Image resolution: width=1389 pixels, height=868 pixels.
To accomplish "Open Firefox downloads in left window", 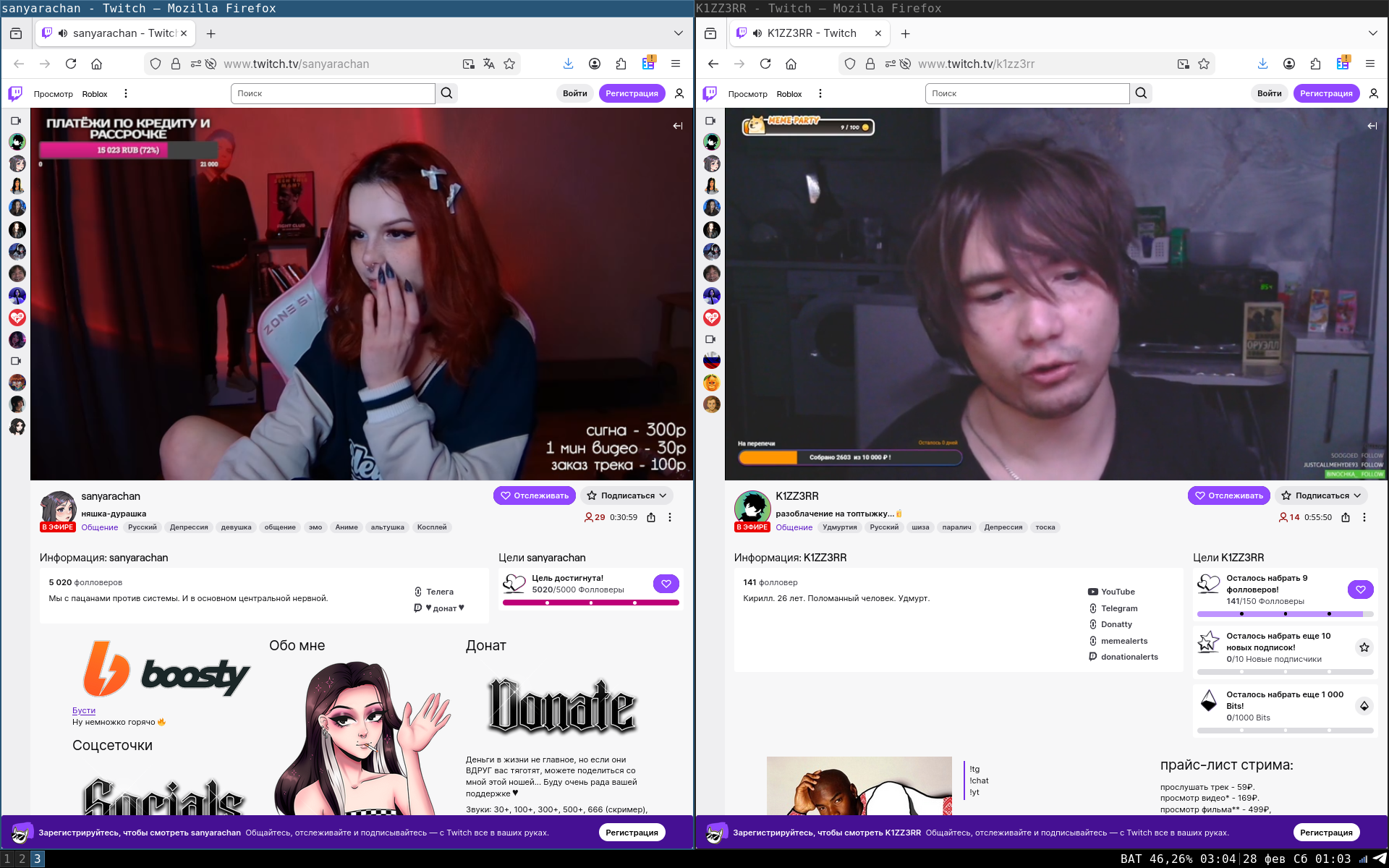I will (568, 64).
